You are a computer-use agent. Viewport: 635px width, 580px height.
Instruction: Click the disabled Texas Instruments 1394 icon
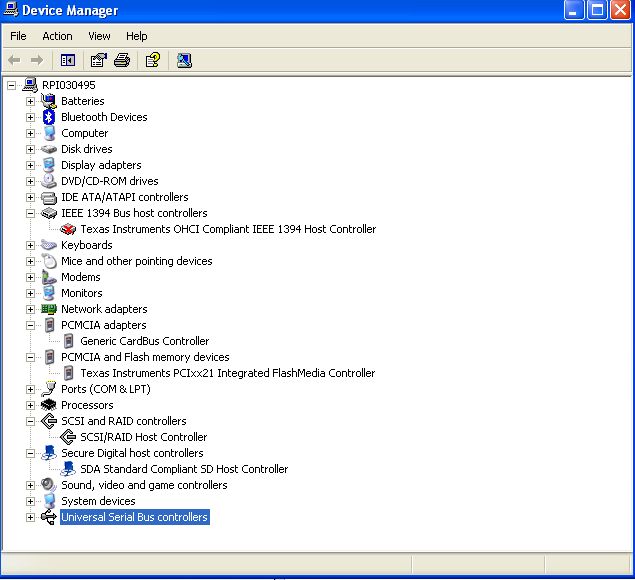[68, 229]
